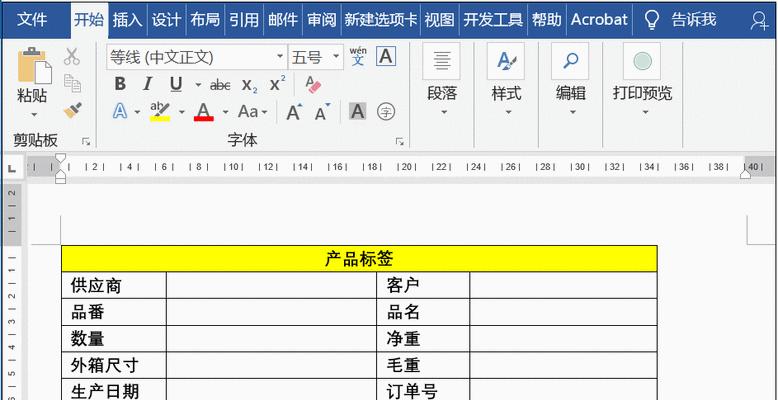The width and height of the screenshot is (778, 400).
Task: Select the Format Painter brush
Action: point(72,110)
